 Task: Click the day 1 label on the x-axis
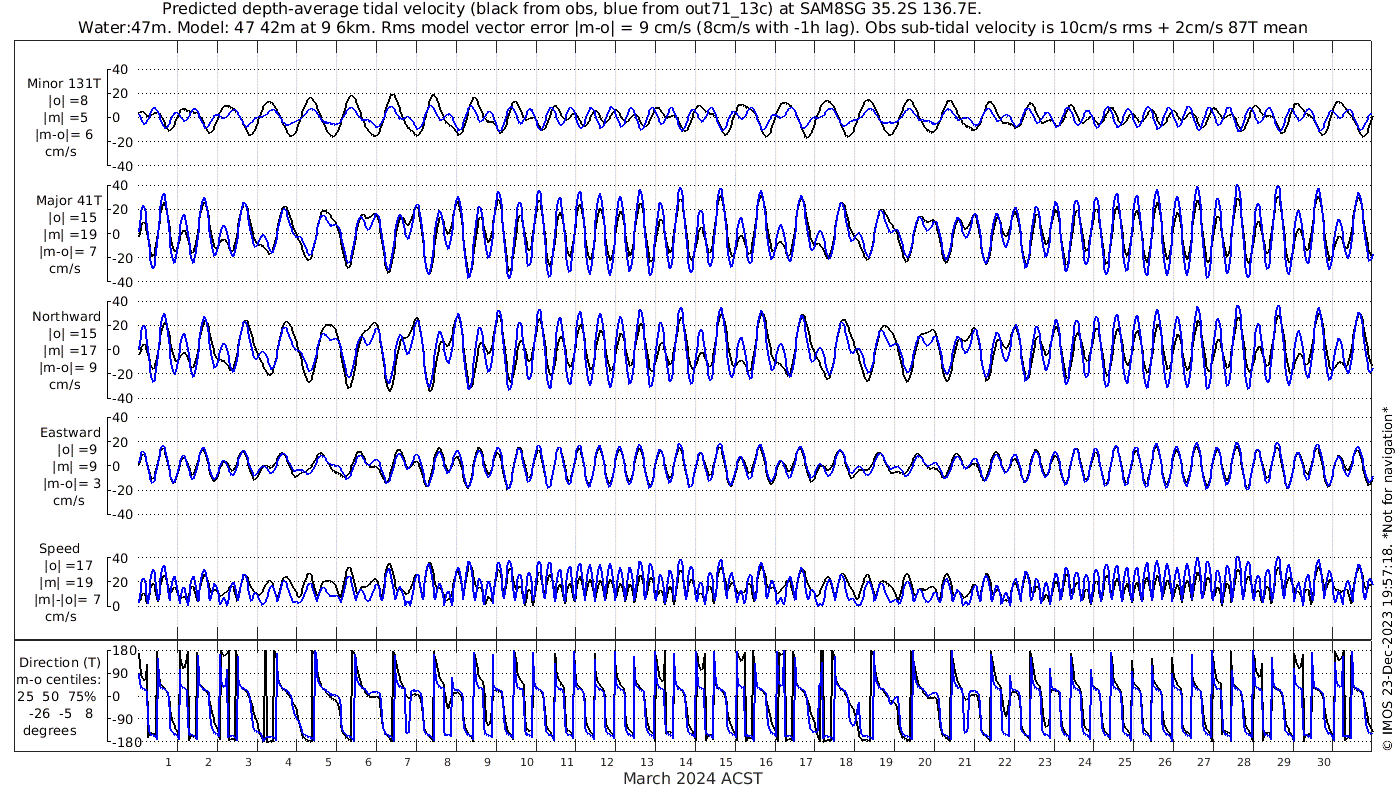click(x=168, y=762)
